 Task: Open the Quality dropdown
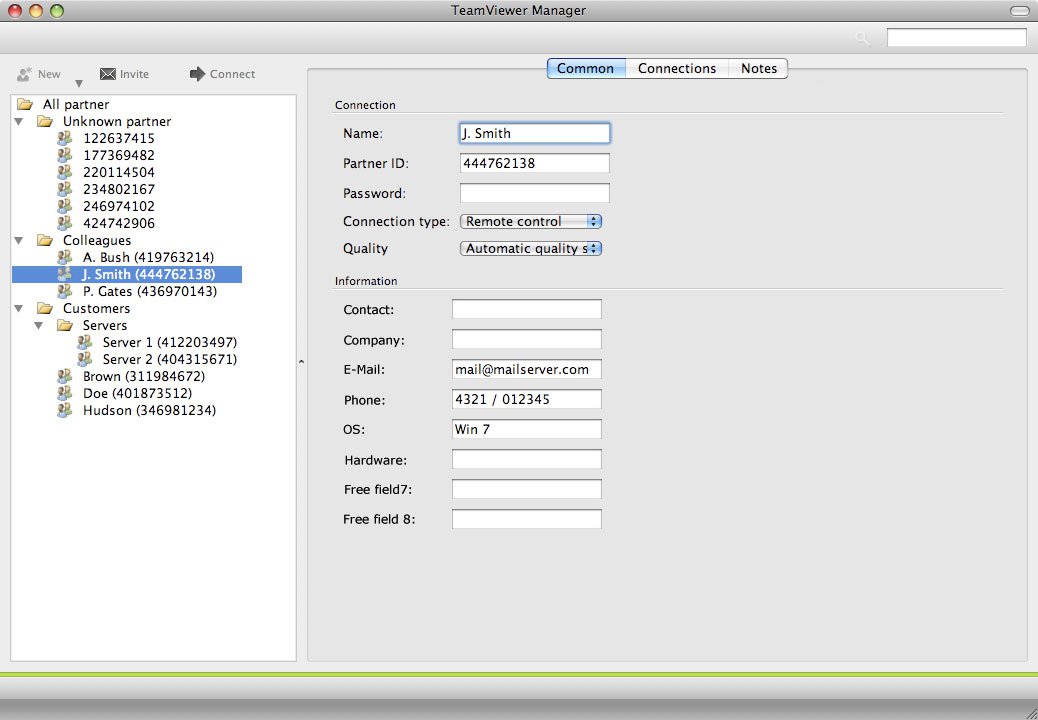[x=531, y=249]
